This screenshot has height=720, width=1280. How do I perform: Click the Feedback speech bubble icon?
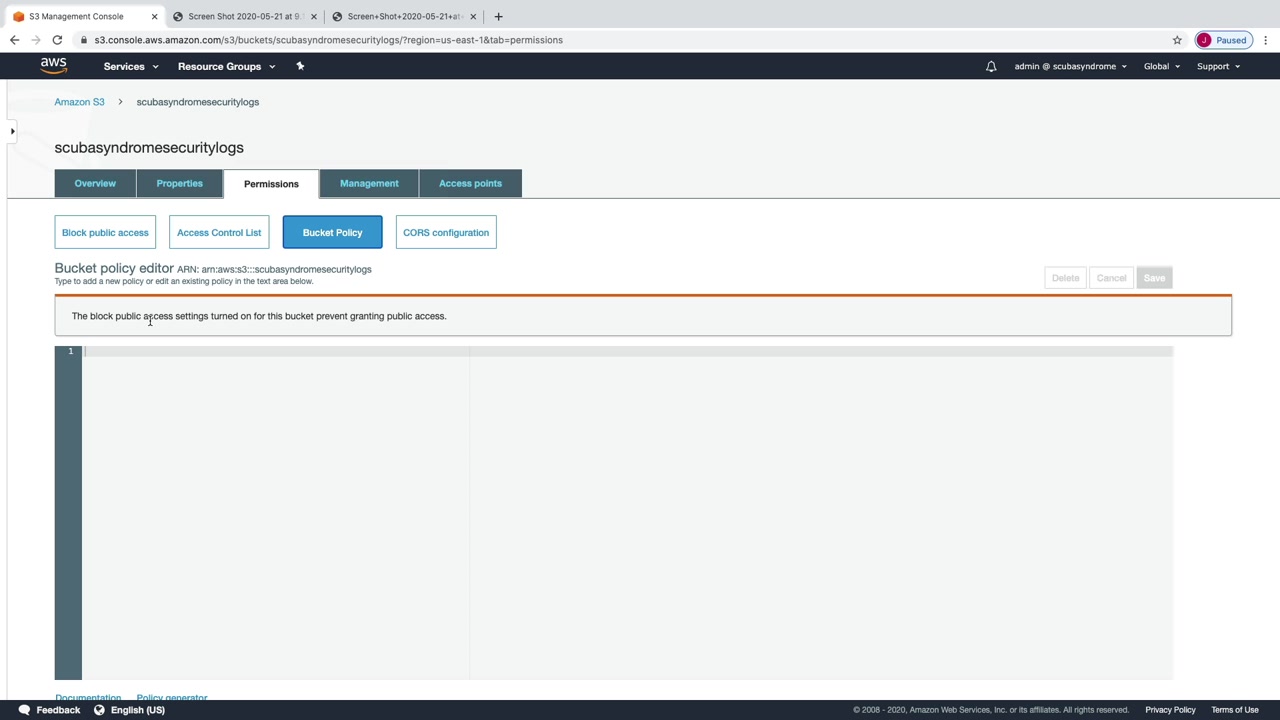pyautogui.click(x=24, y=710)
